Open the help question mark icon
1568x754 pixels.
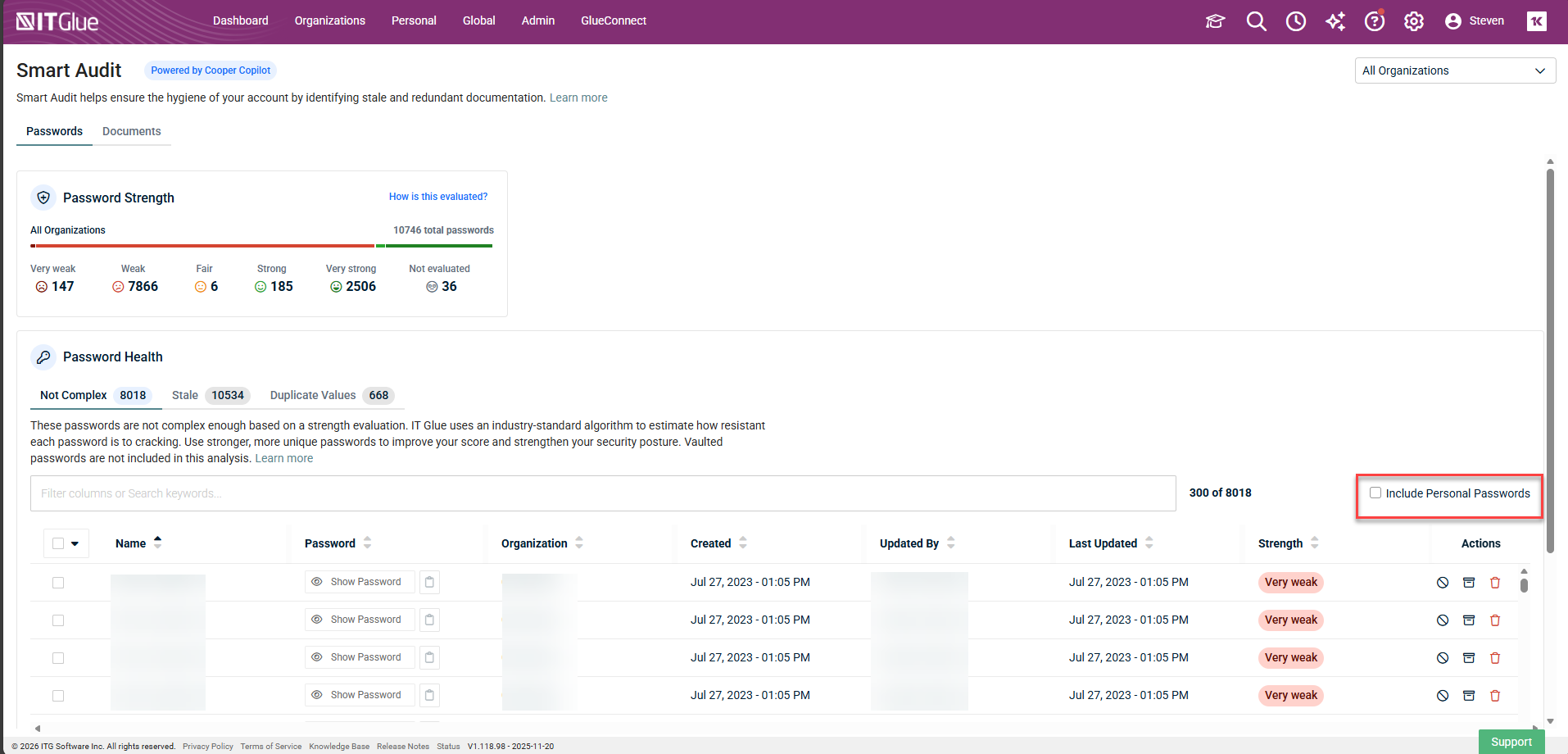tap(1374, 21)
